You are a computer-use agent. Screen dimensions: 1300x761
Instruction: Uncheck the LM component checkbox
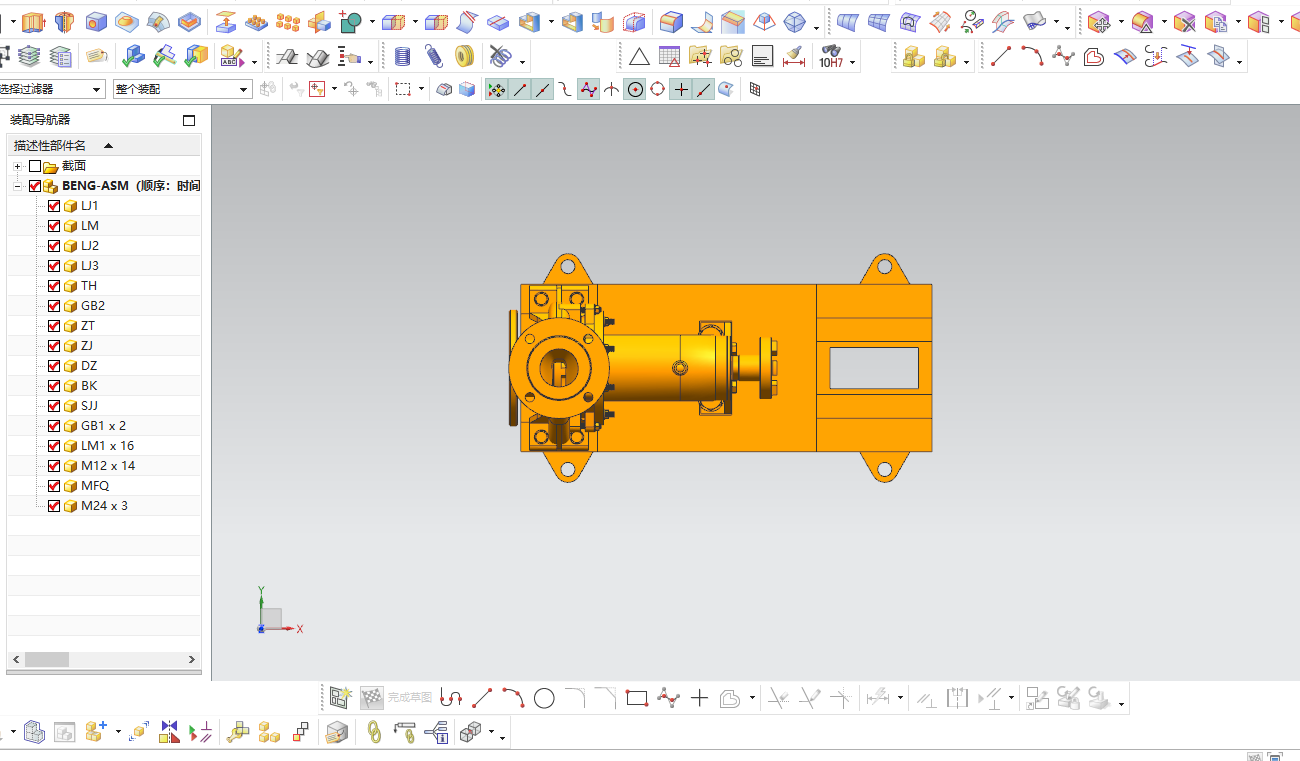[54, 226]
